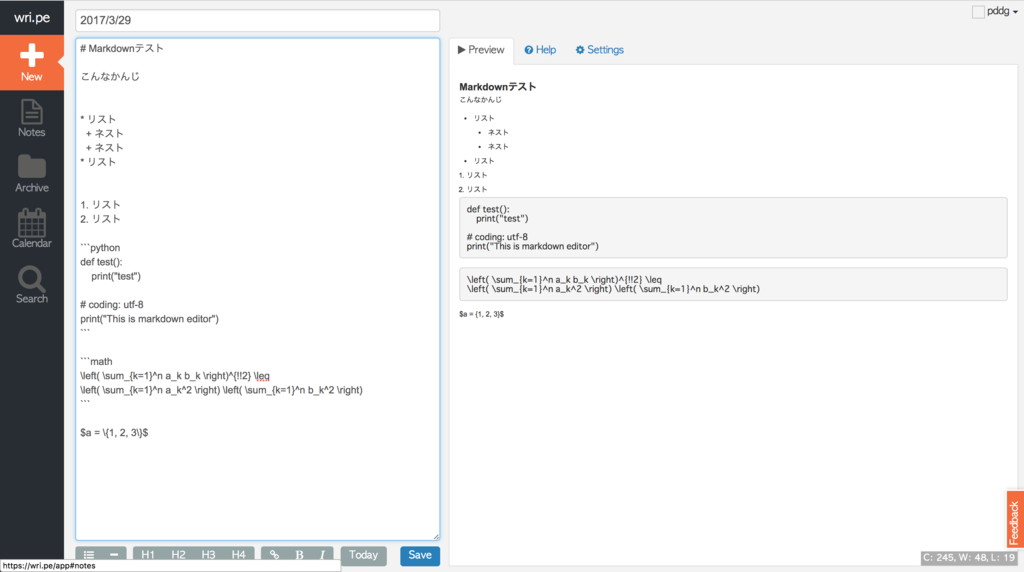Open the pddg user dropdown menu
The height and width of the screenshot is (572, 1024).
1002,11
